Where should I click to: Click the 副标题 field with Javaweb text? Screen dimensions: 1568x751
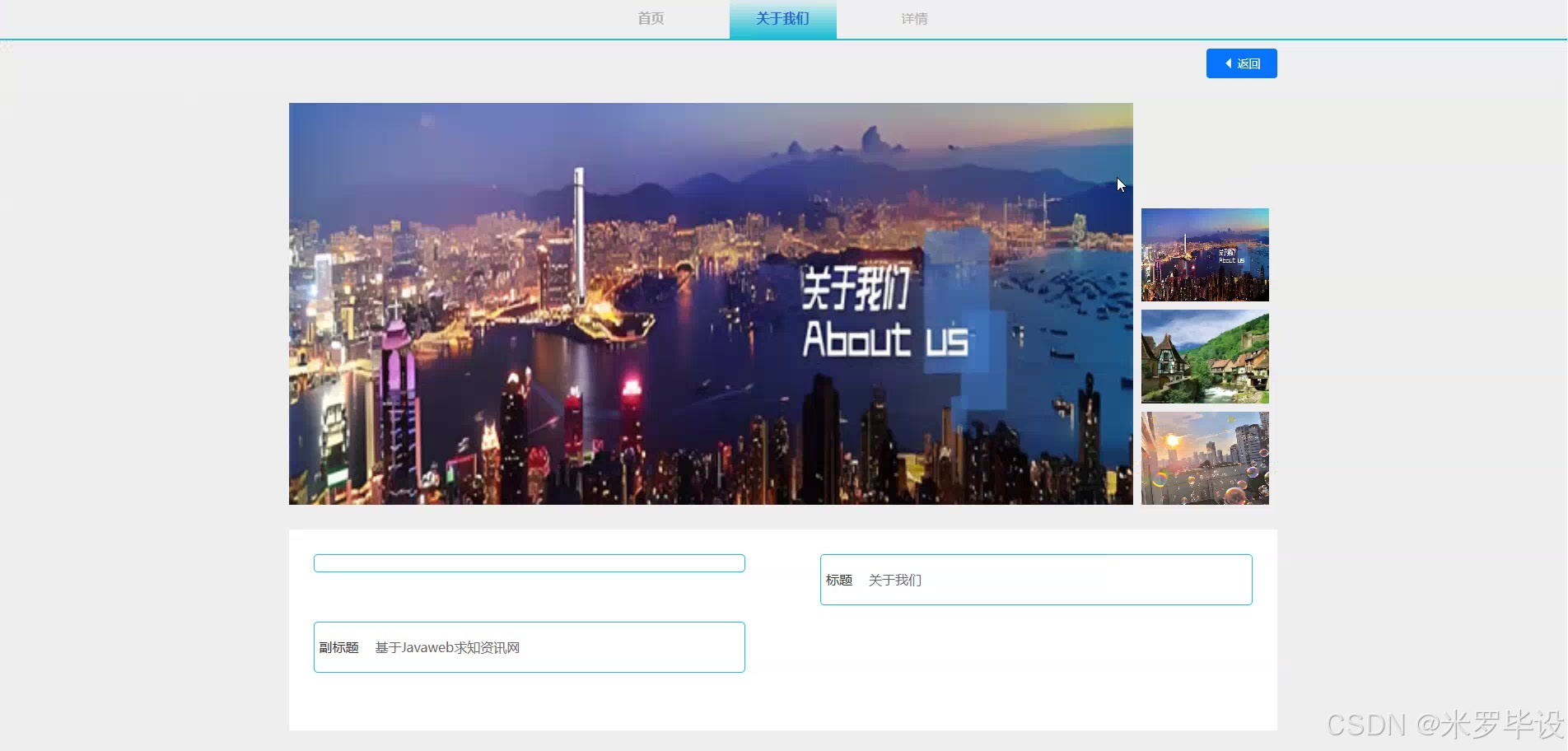click(530, 647)
